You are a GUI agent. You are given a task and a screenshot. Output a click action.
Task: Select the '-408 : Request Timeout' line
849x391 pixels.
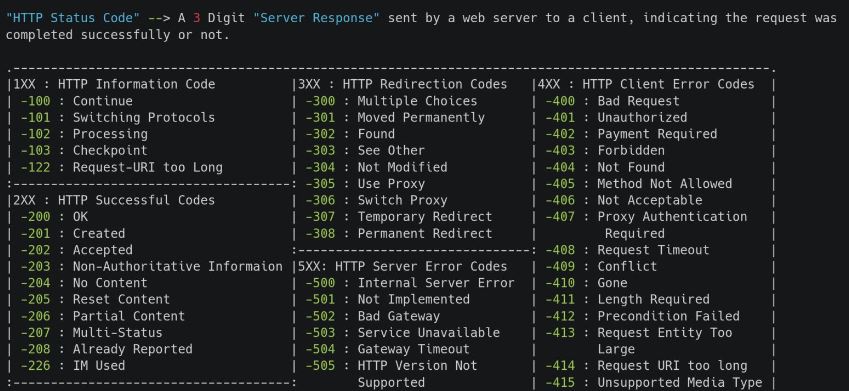(x=628, y=250)
